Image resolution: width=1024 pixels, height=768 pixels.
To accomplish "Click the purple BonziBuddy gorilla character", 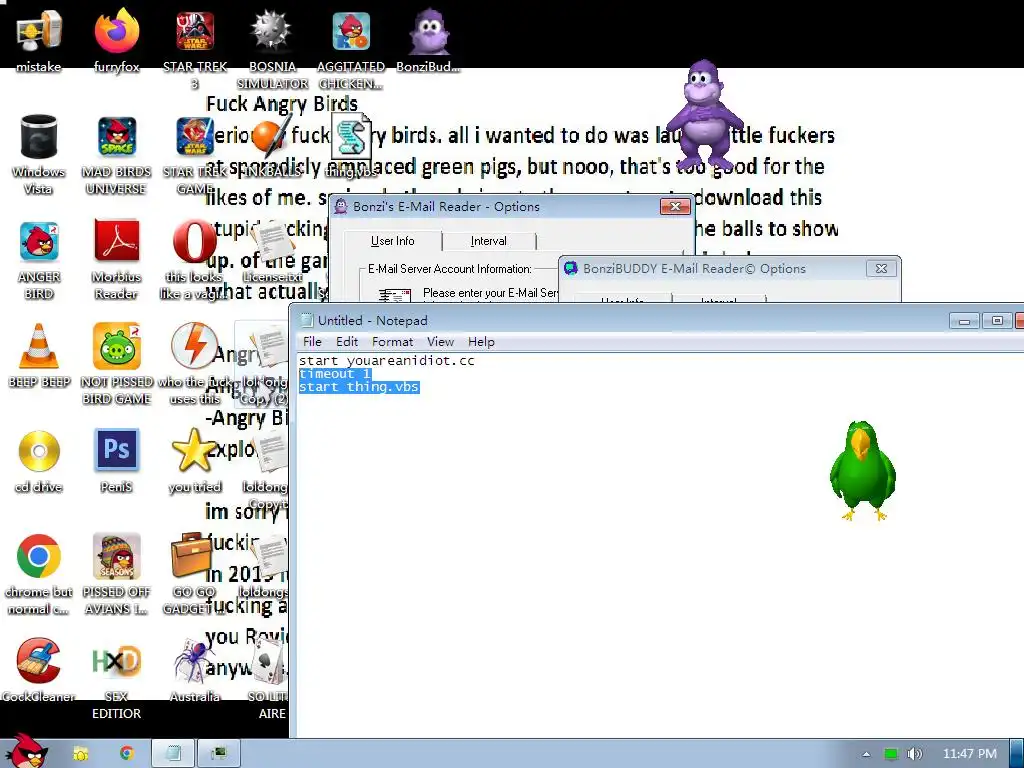I will (704, 114).
